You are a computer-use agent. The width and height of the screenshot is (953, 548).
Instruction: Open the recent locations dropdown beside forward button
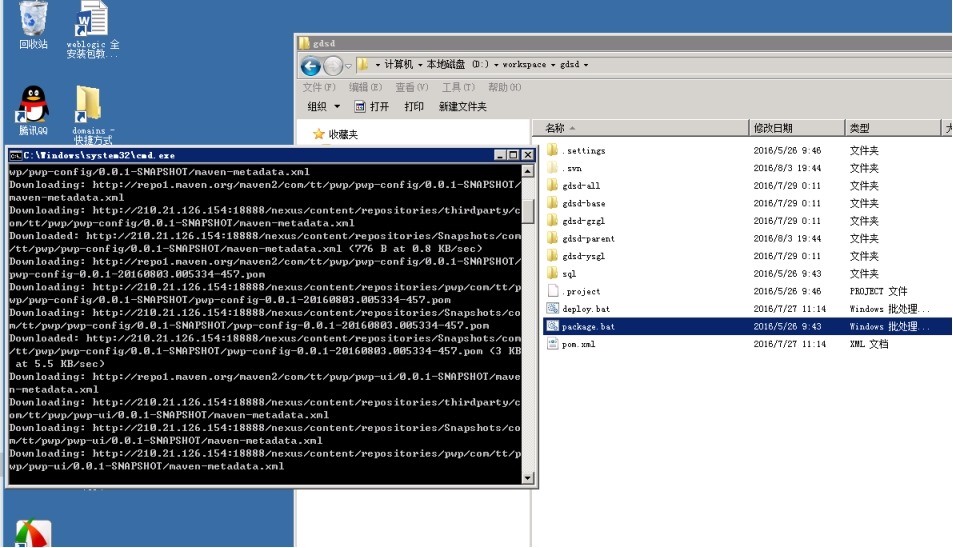(348, 66)
